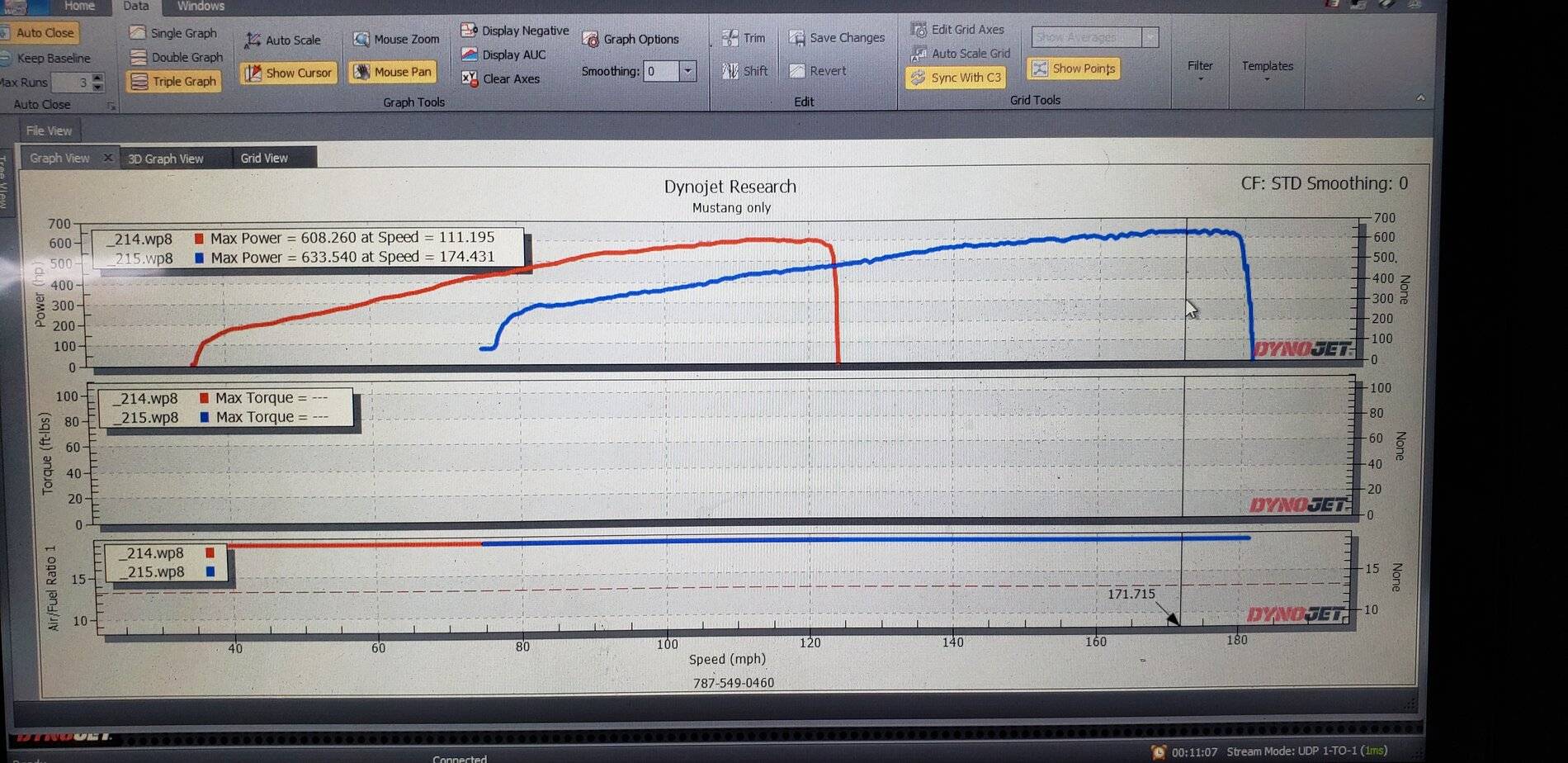The height and width of the screenshot is (763, 1568).
Task: Click blue swatch for _215.wp8 power
Action: (x=199, y=258)
